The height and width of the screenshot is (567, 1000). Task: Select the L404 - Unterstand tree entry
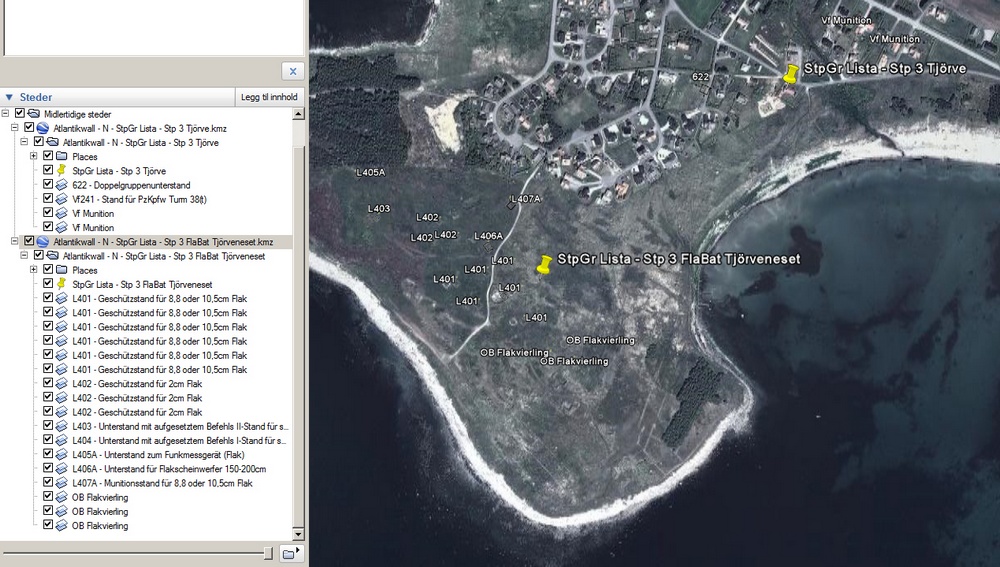pos(180,440)
